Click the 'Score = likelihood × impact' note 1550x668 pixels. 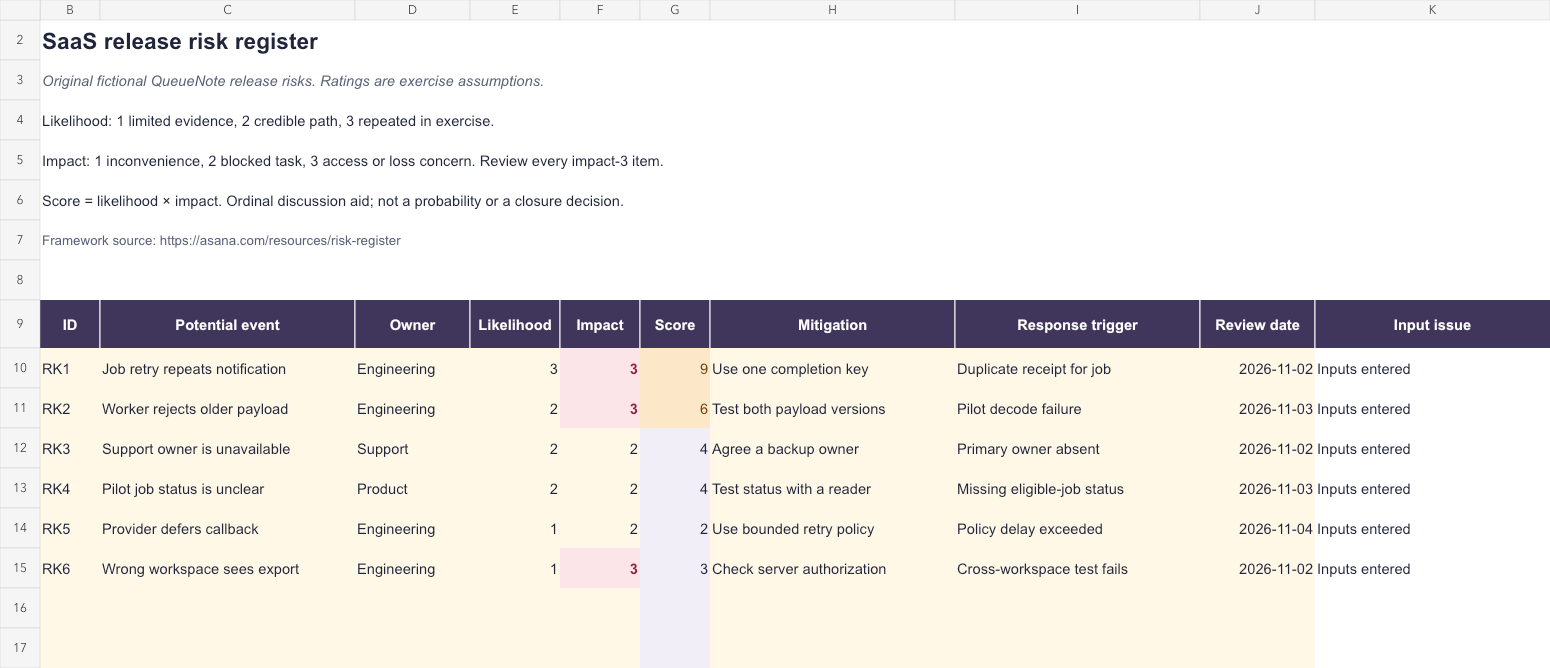click(x=333, y=201)
